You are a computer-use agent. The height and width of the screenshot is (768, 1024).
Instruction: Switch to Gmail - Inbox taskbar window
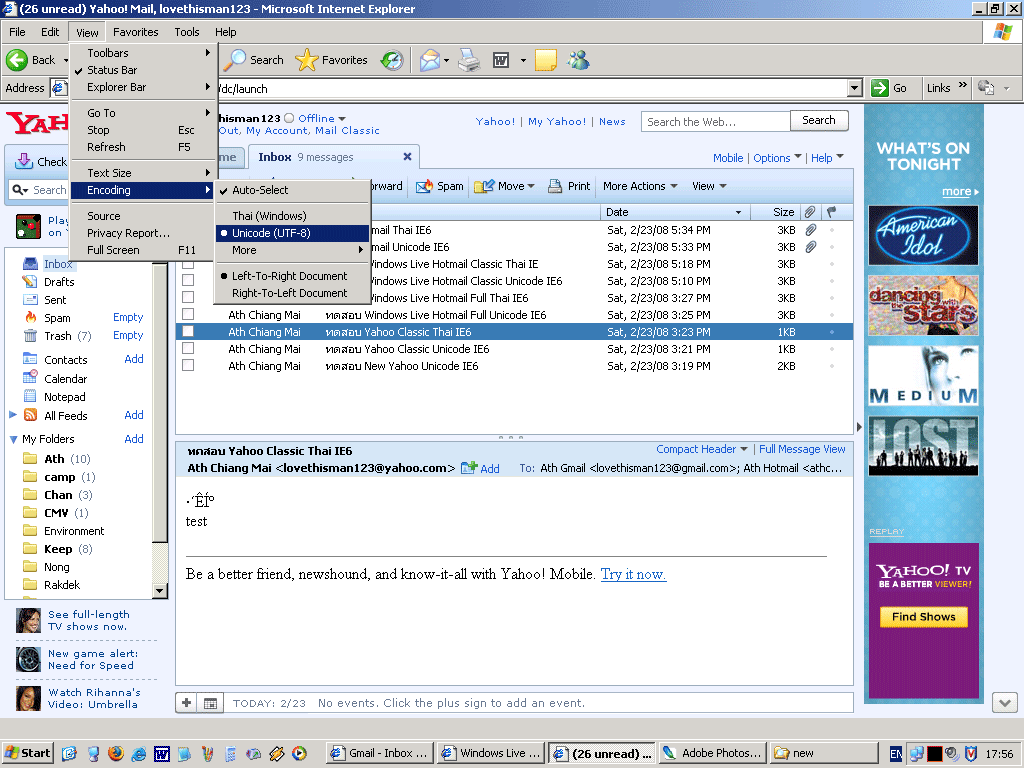pos(380,753)
